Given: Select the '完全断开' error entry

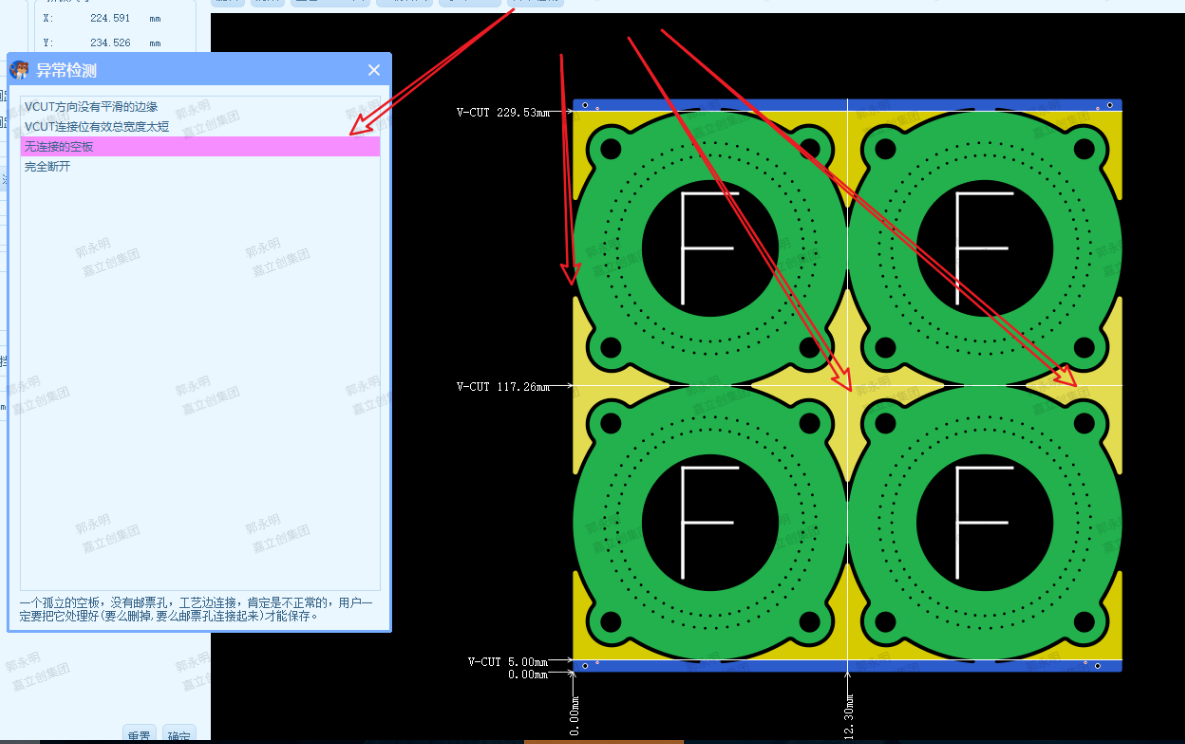Looking at the screenshot, I should [48, 167].
